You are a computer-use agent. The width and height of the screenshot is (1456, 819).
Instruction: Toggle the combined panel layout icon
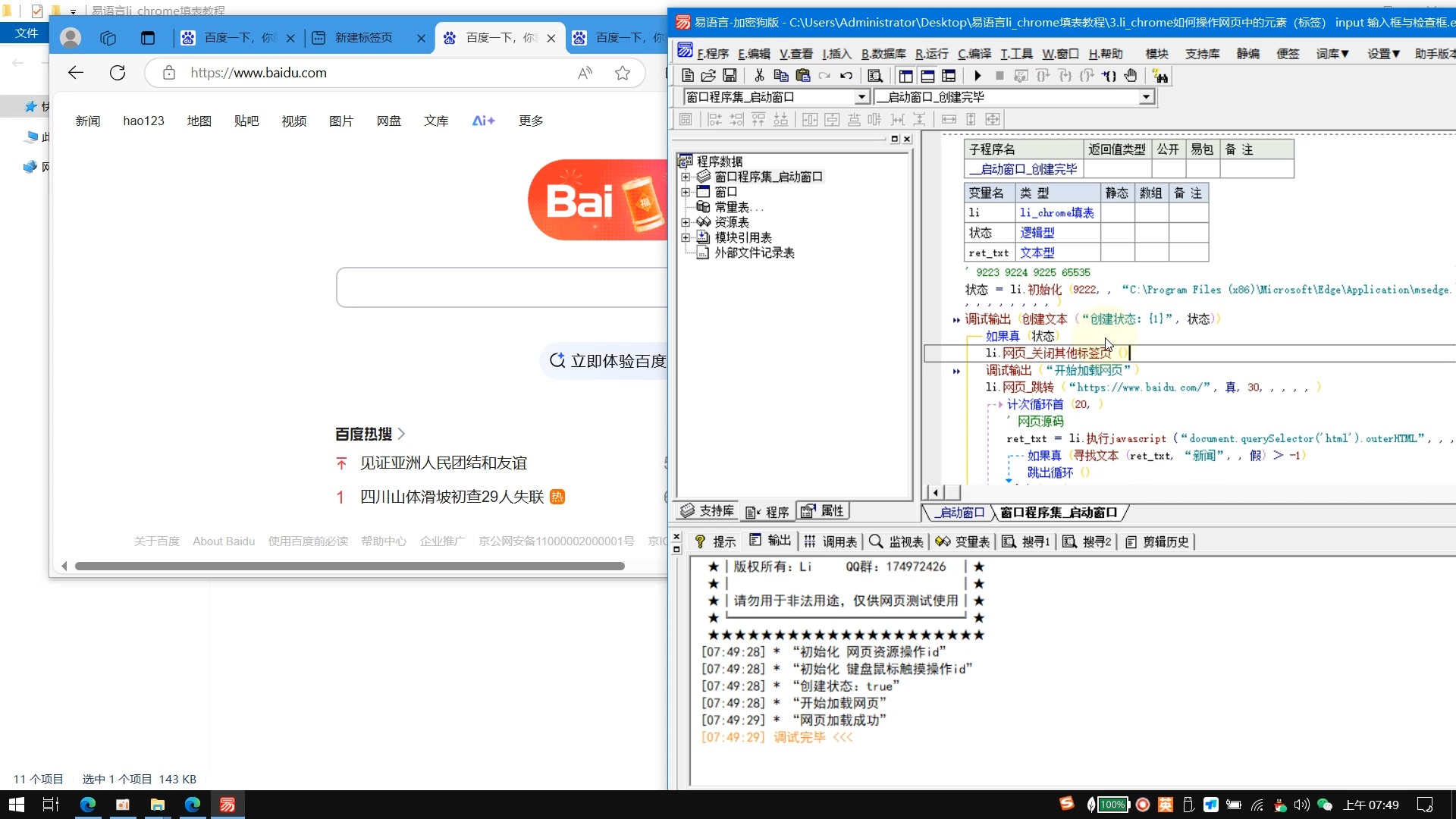pyautogui.click(x=949, y=76)
